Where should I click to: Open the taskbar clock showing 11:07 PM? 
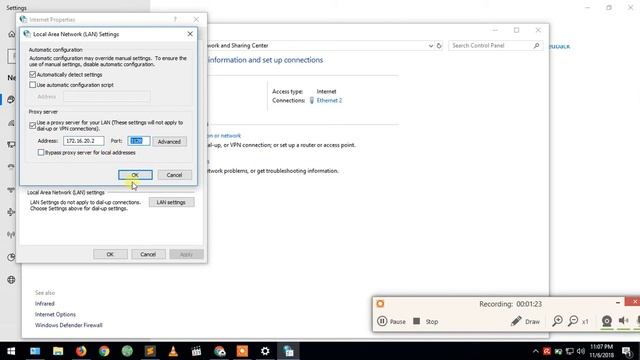601,351
